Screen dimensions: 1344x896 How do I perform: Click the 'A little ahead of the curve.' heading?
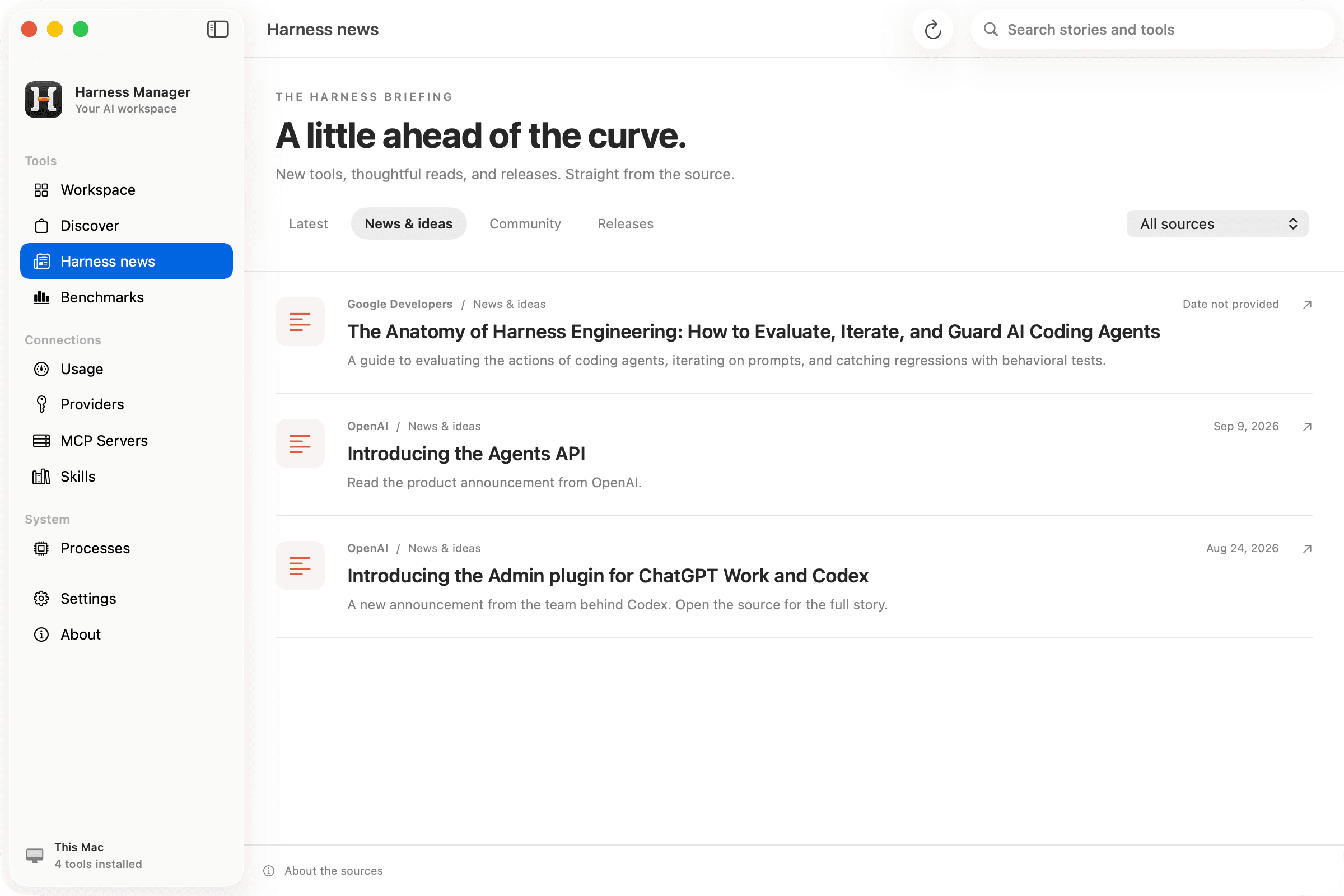(x=480, y=136)
